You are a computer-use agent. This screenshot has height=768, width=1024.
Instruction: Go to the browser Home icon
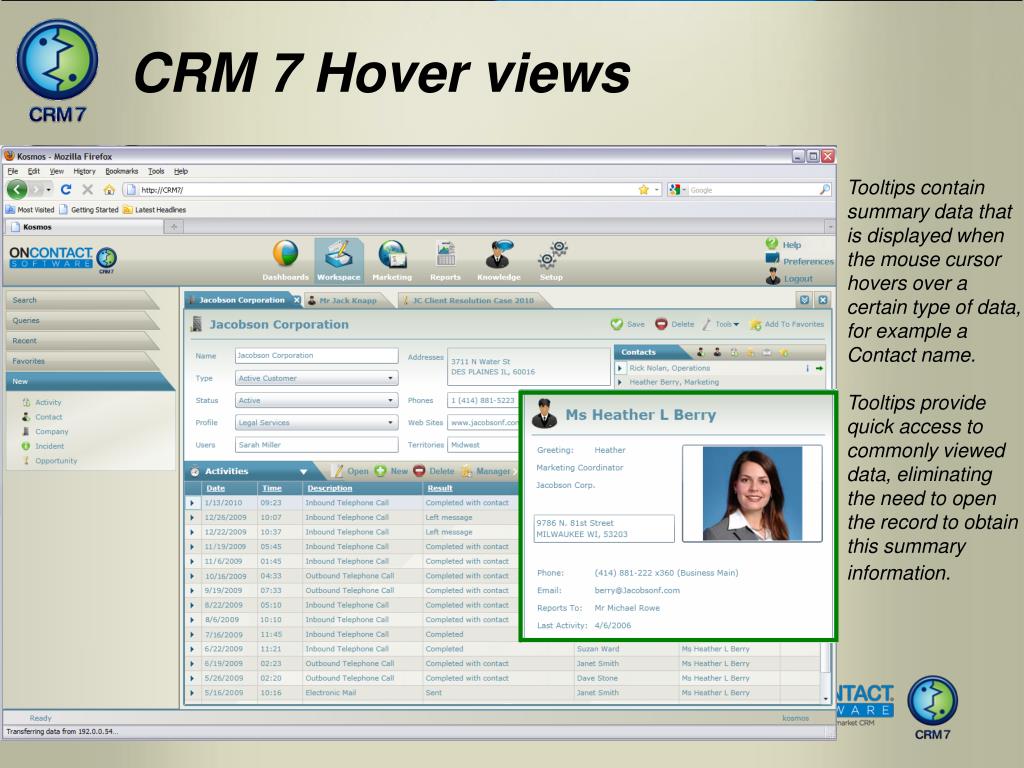[x=109, y=189]
